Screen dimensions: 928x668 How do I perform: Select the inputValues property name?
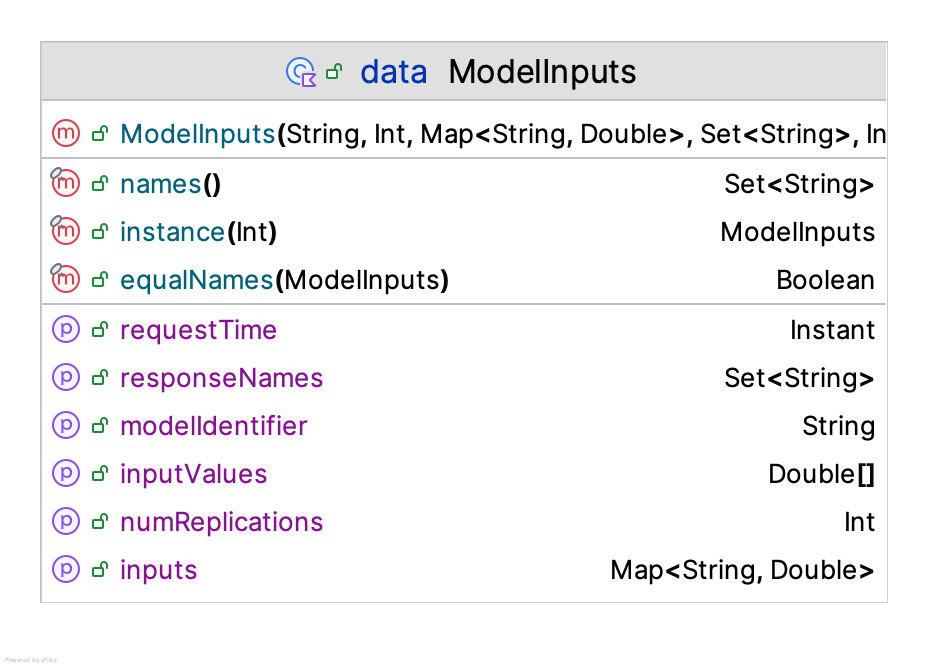click(x=194, y=474)
